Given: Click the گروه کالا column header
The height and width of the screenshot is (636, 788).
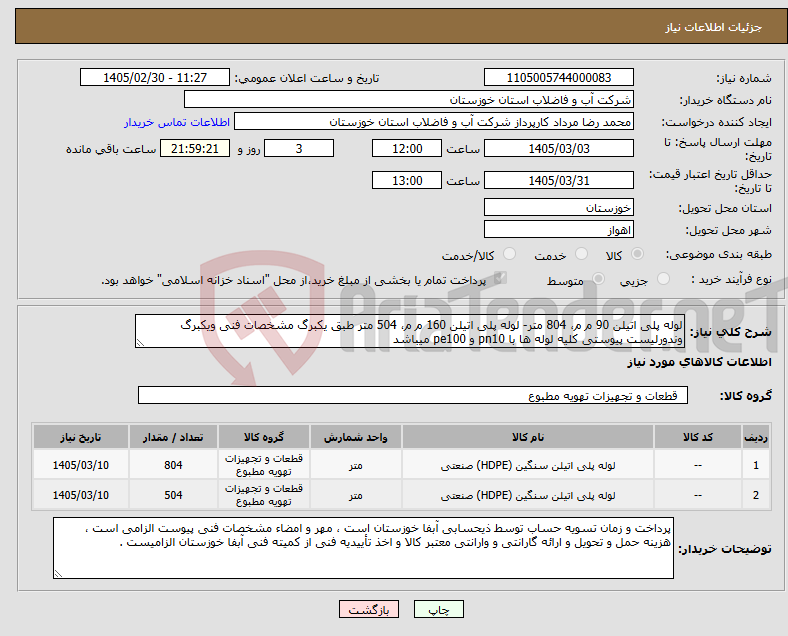Looking at the screenshot, I should click(264, 437).
